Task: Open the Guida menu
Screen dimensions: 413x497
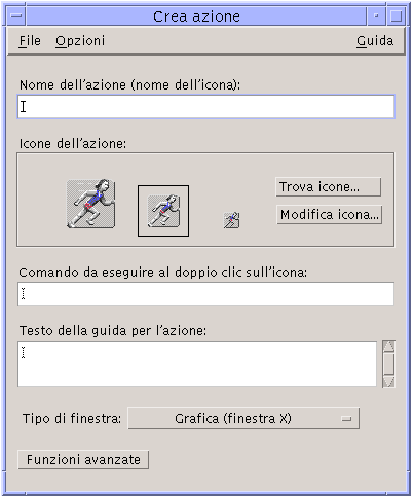Action: tap(375, 41)
